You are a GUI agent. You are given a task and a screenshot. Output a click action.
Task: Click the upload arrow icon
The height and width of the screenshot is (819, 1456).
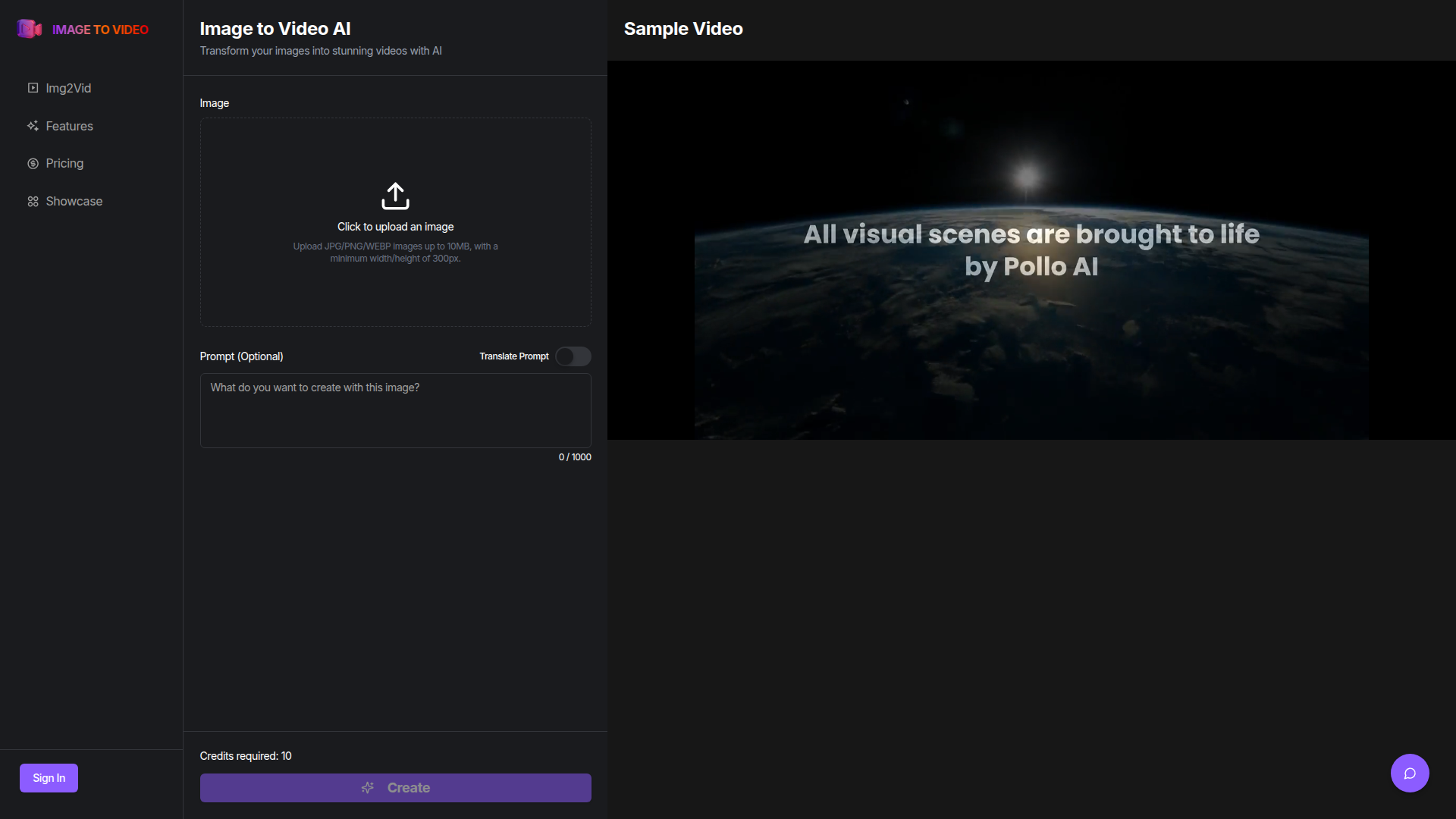pos(395,196)
